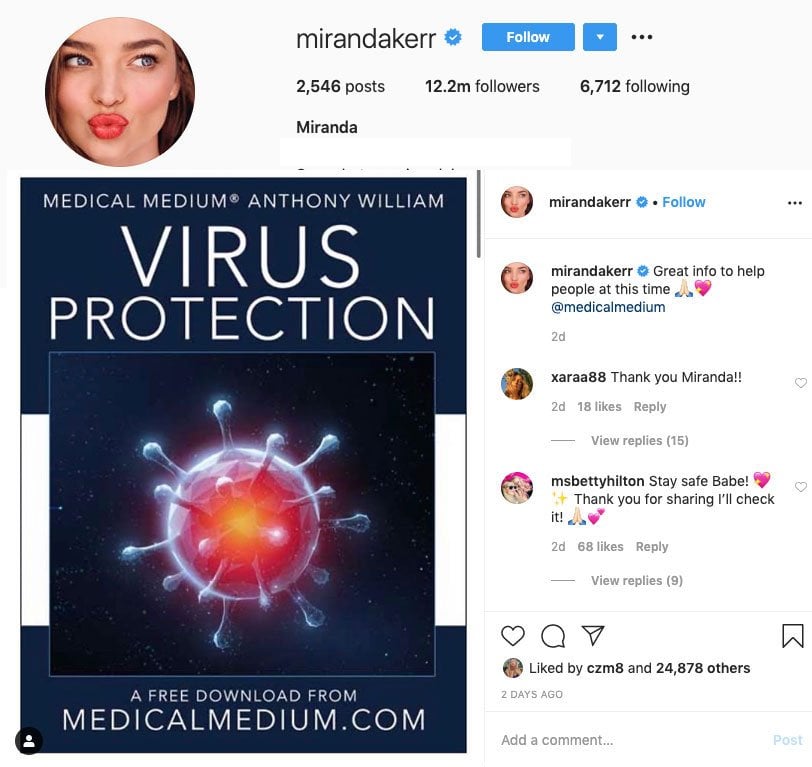Open the @medicalmedium mention link
The image size is (812, 767).
[x=608, y=307]
